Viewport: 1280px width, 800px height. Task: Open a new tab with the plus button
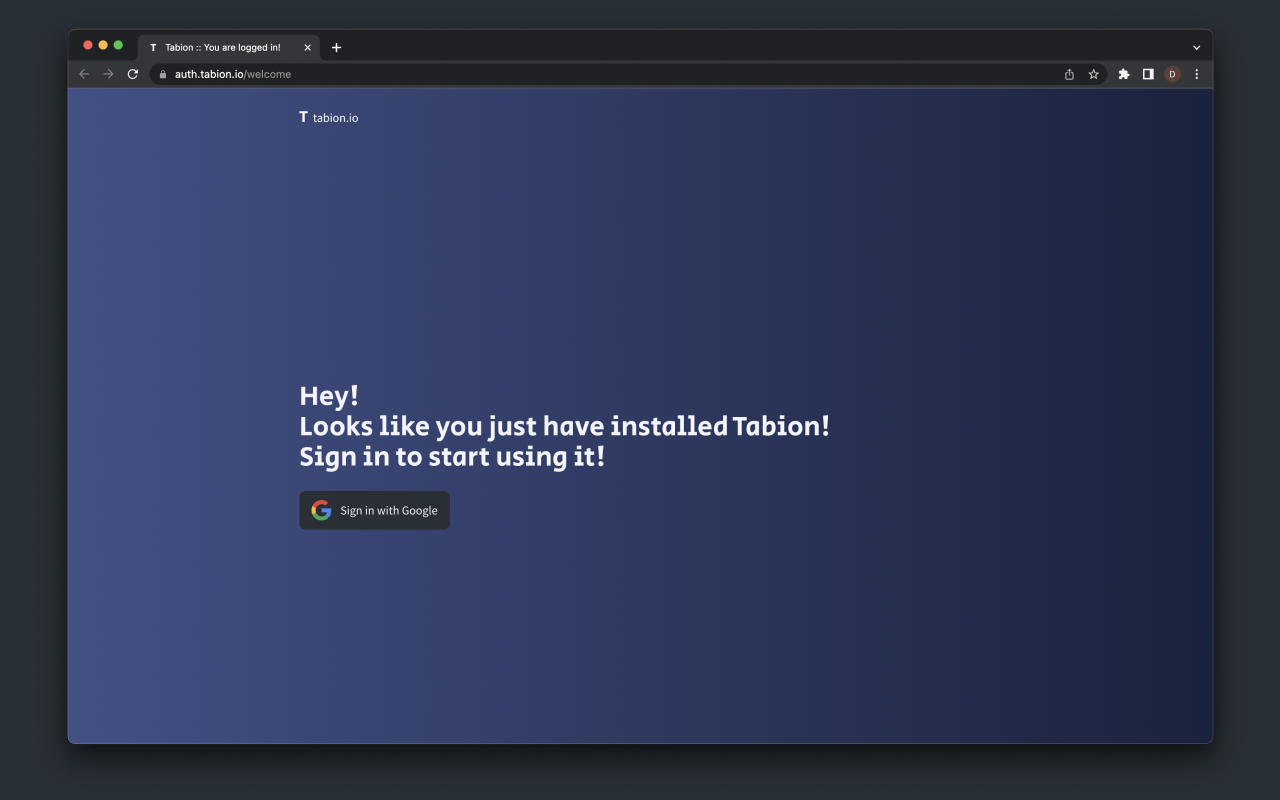(x=336, y=47)
